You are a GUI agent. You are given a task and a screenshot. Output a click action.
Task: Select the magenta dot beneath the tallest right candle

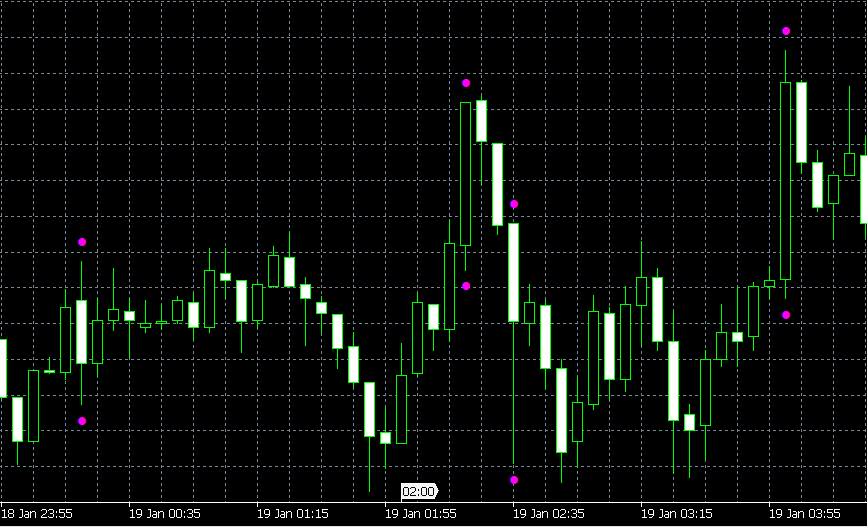tap(786, 315)
